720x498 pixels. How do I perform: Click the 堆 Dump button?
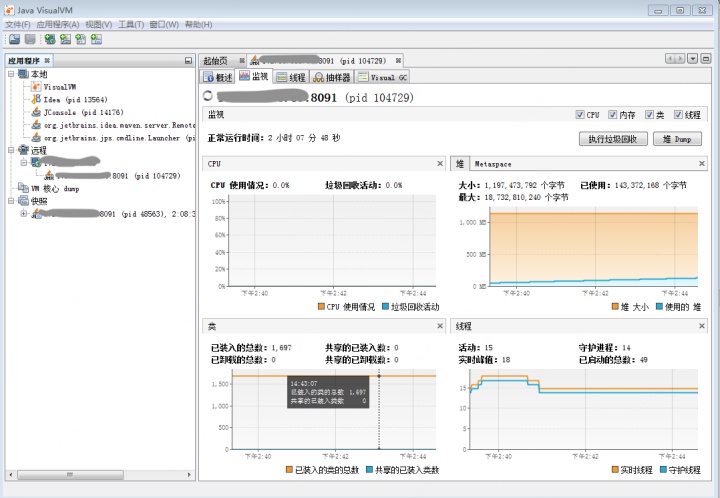pos(677,139)
